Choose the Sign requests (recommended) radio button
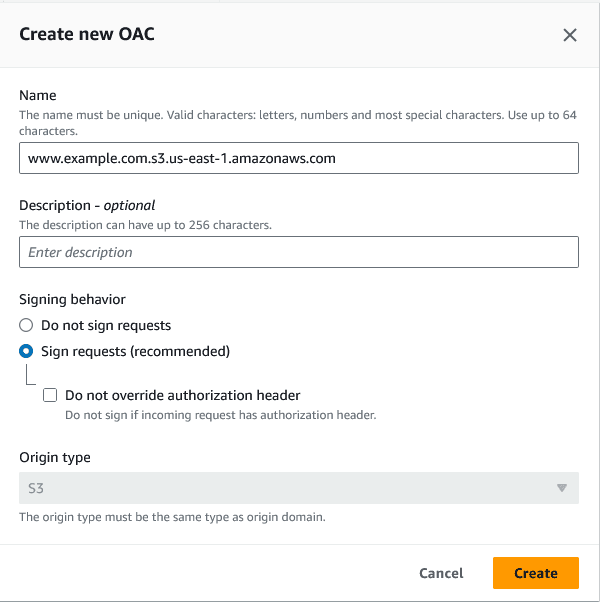 [27, 351]
